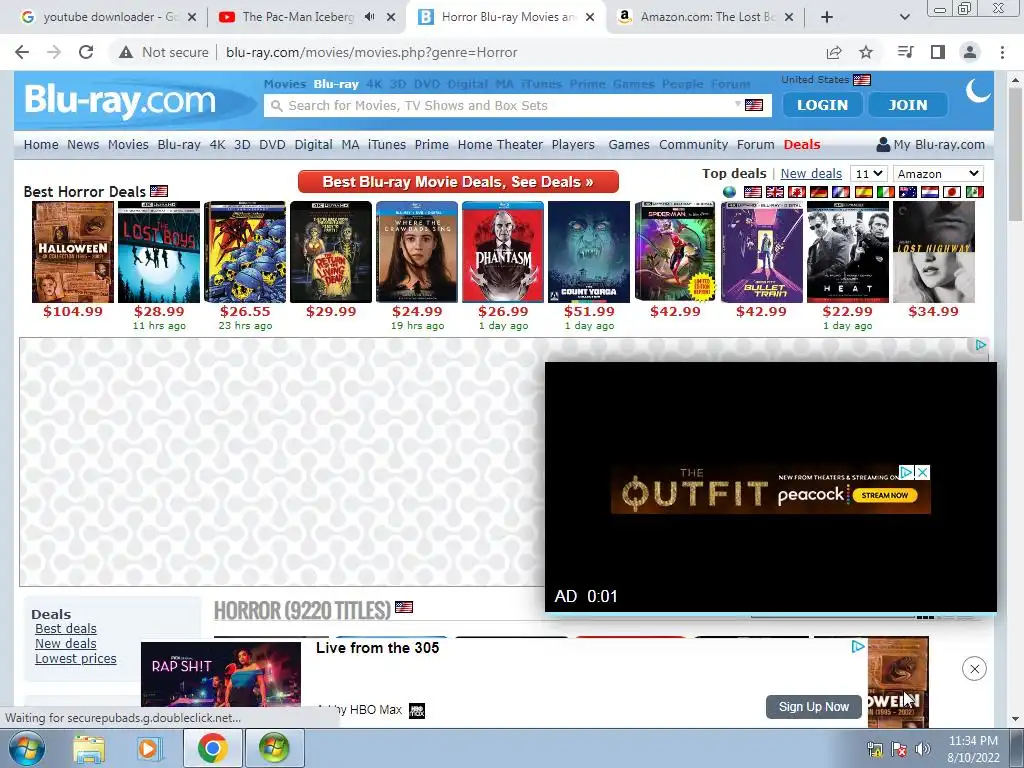This screenshot has height=768, width=1024.
Task: Select the United Kingdom flag icon
Action: pos(775,192)
